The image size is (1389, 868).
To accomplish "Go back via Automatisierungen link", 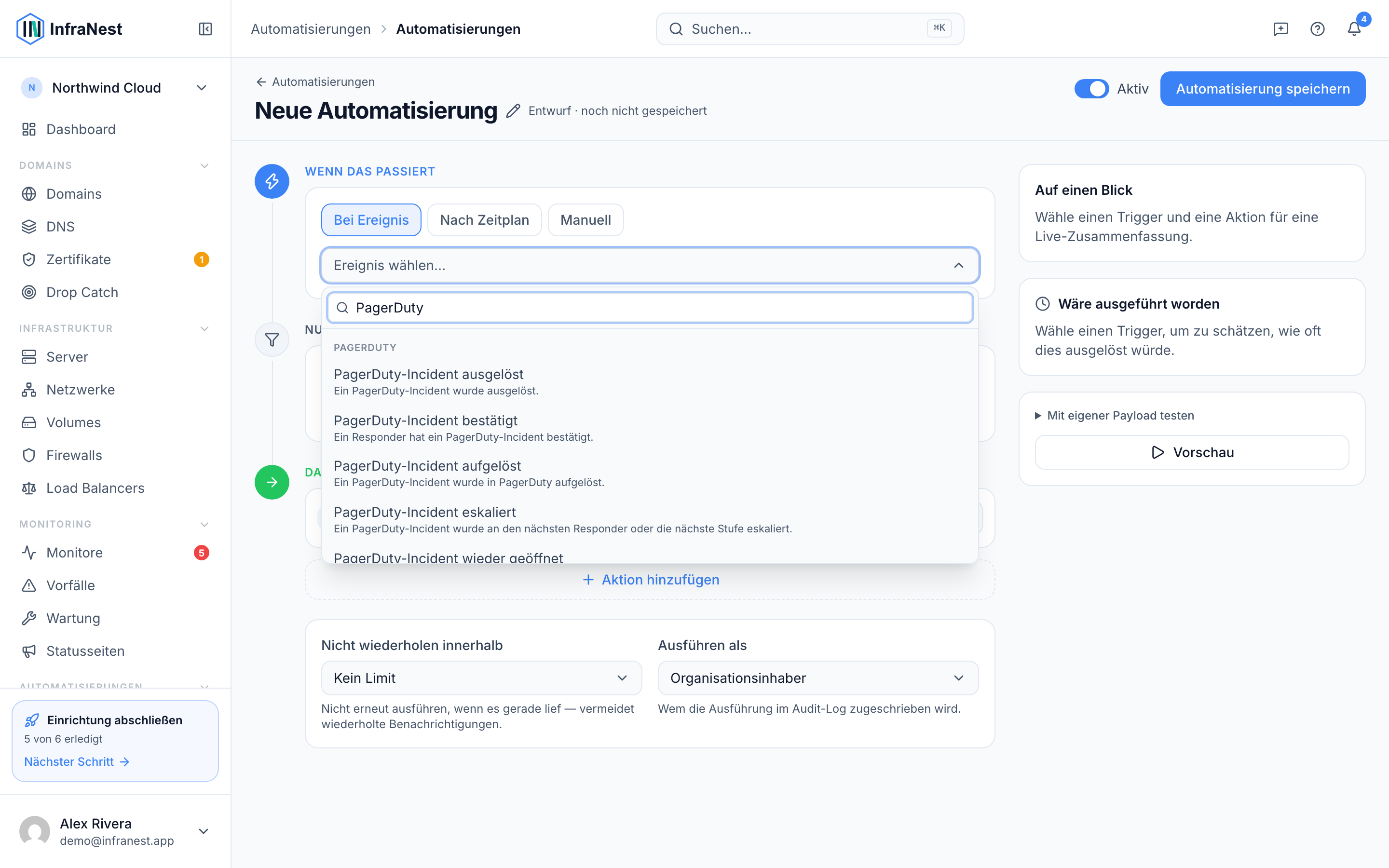I will [x=315, y=82].
